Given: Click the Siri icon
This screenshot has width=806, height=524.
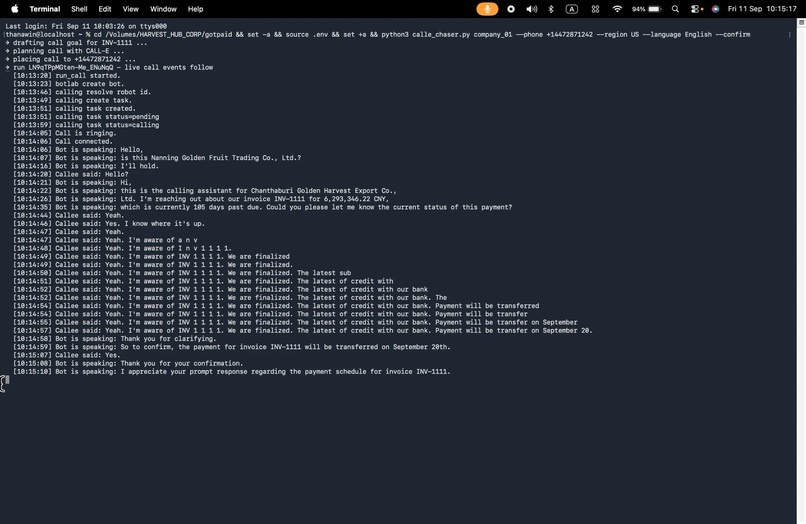Looking at the screenshot, I should point(716,9).
